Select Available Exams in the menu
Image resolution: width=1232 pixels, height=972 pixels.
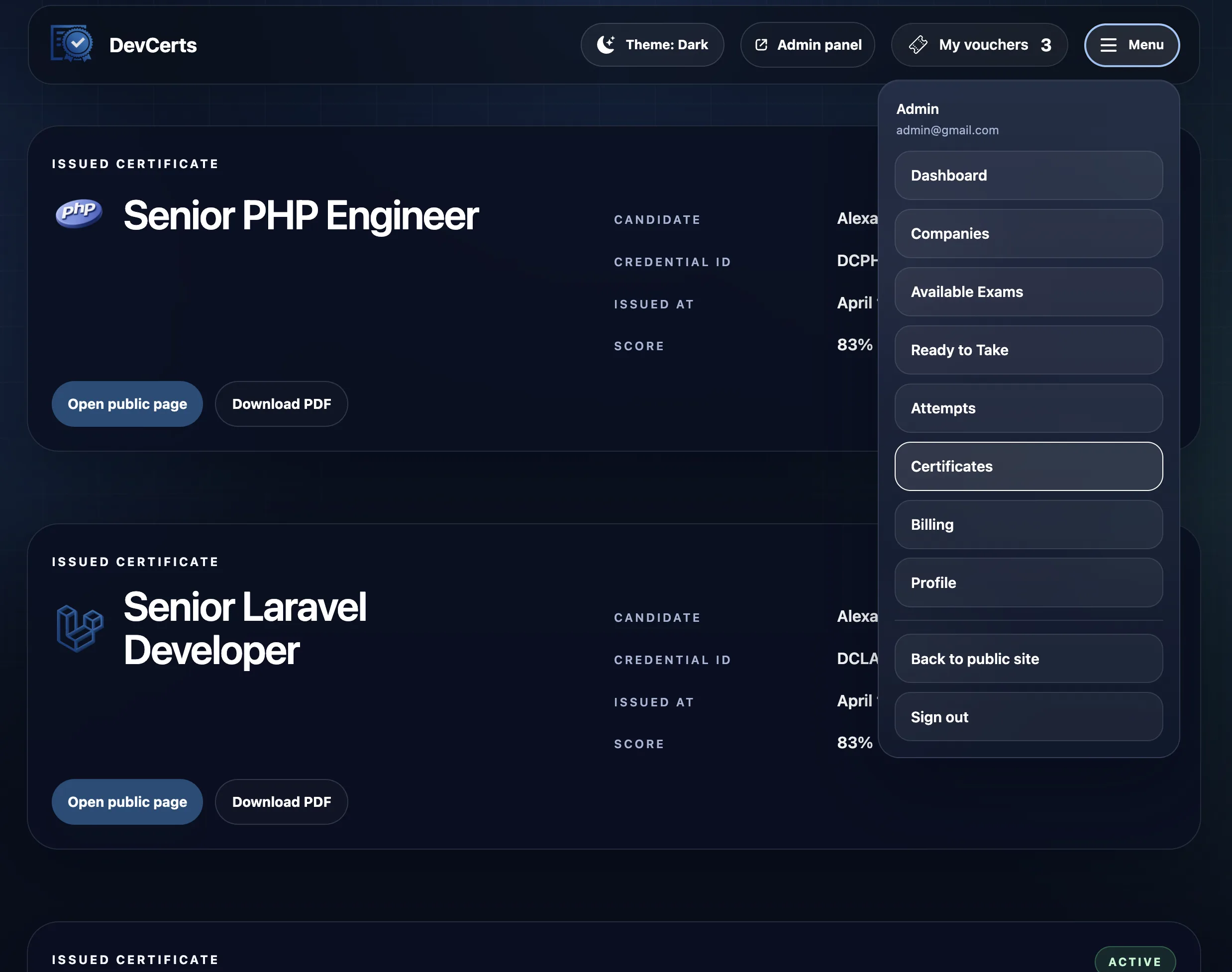(x=1028, y=292)
